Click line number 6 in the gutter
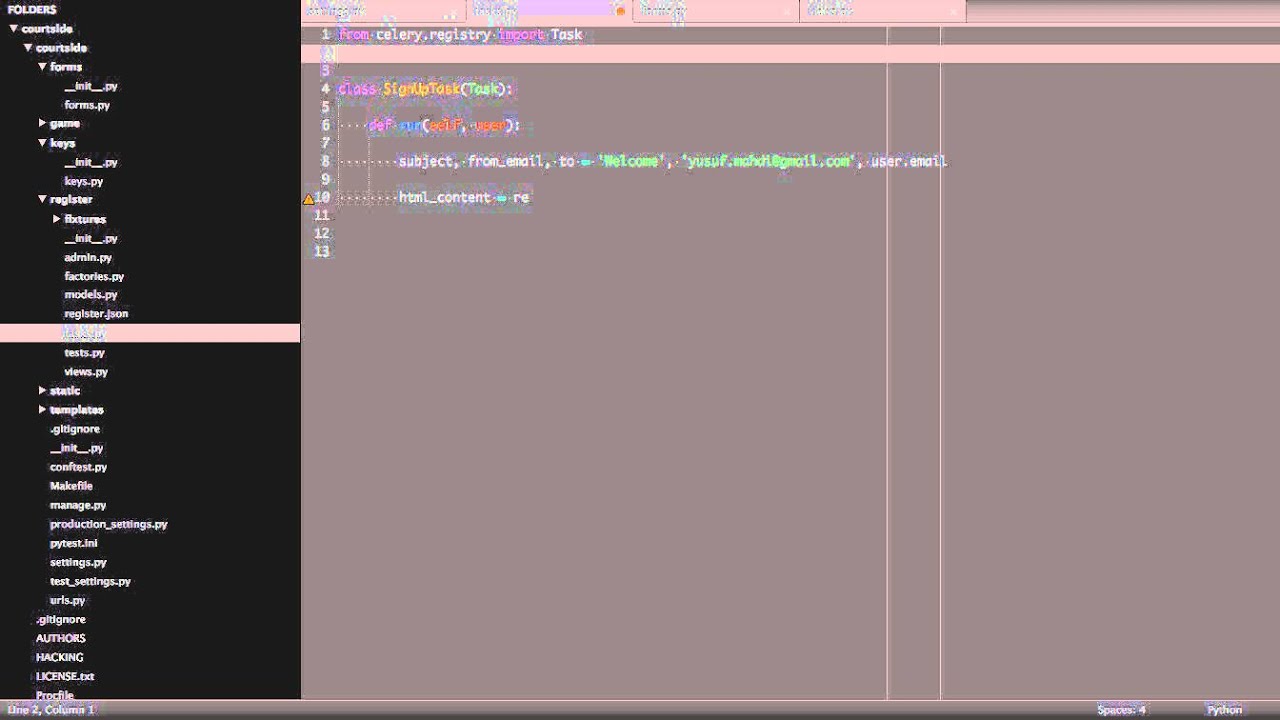Image resolution: width=1280 pixels, height=720 pixels. (325, 125)
